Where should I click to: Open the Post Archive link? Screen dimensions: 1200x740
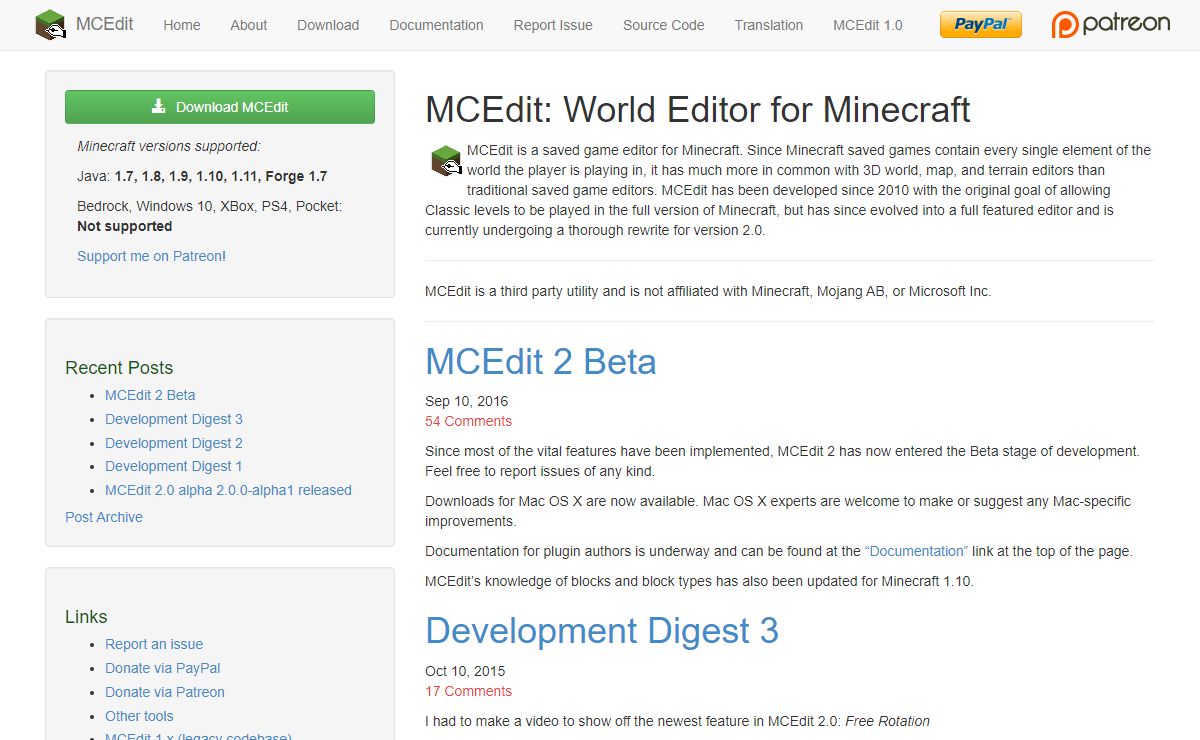[104, 517]
